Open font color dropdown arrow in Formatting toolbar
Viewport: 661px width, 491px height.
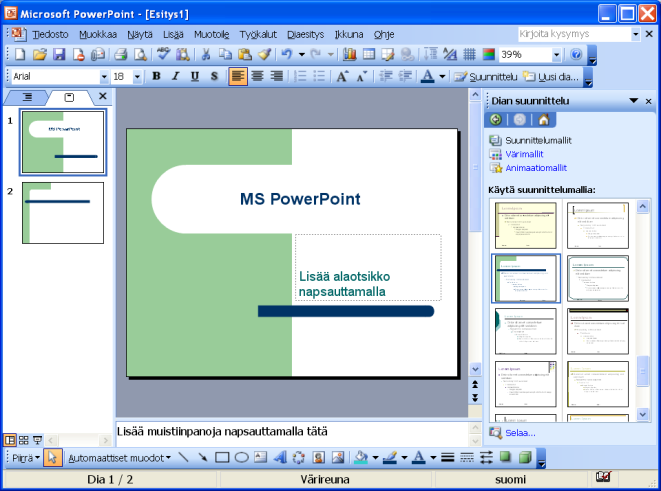(442, 76)
